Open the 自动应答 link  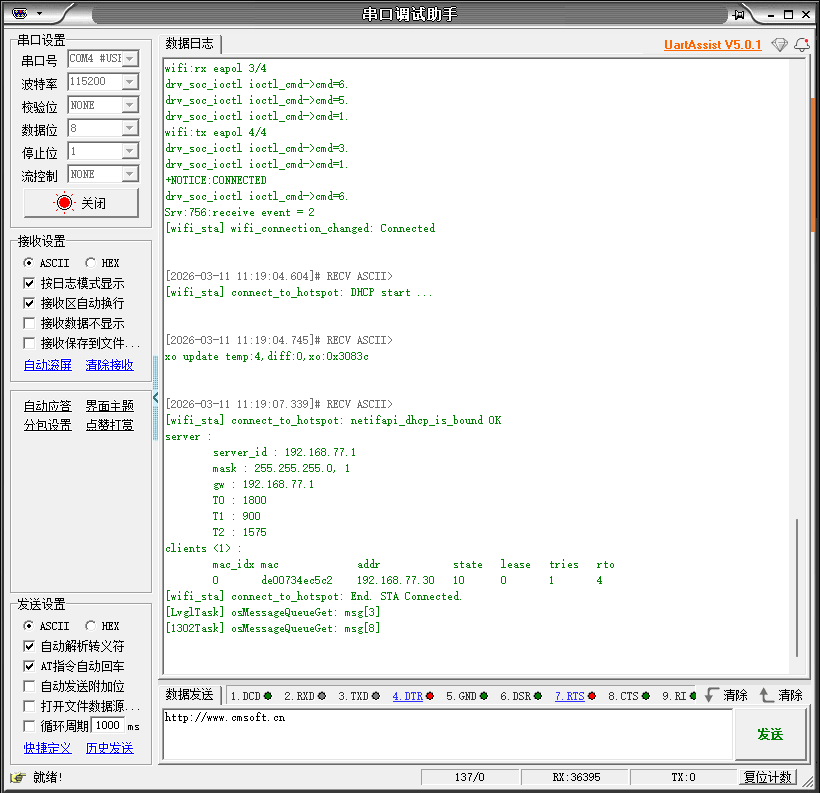pyautogui.click(x=48, y=405)
